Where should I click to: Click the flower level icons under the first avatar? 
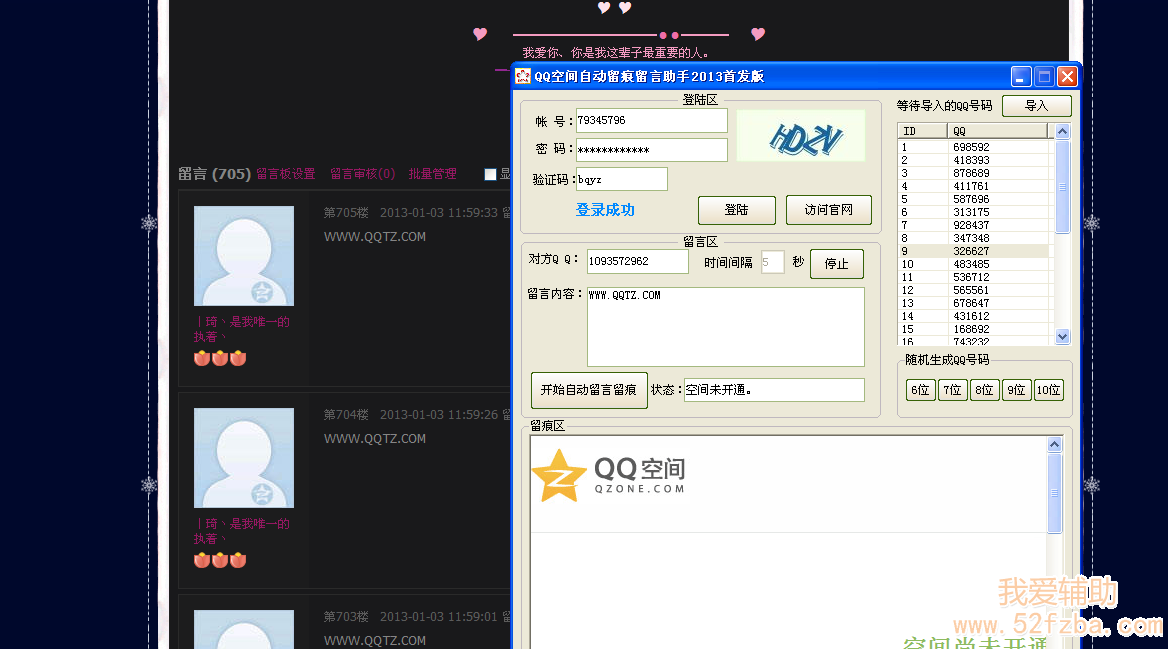(219, 358)
